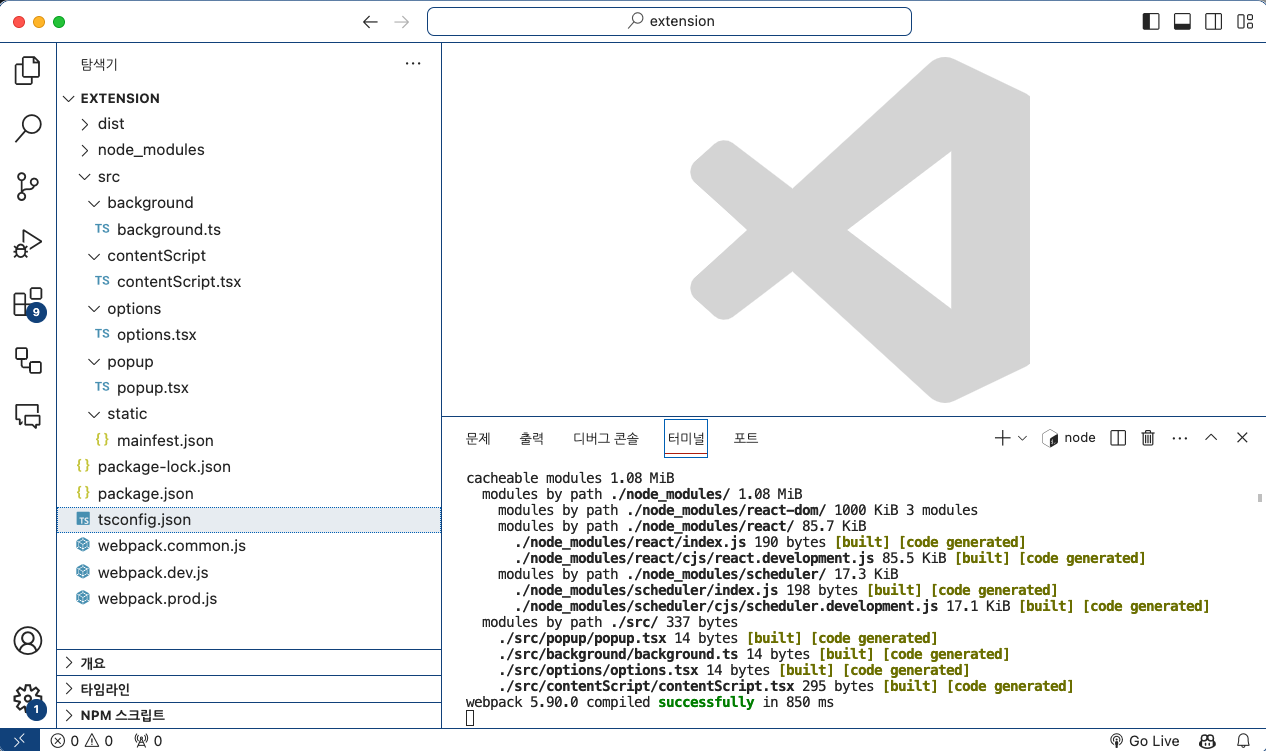The width and height of the screenshot is (1266, 751).
Task: Expand the 개요 outline section
Action: point(248,663)
